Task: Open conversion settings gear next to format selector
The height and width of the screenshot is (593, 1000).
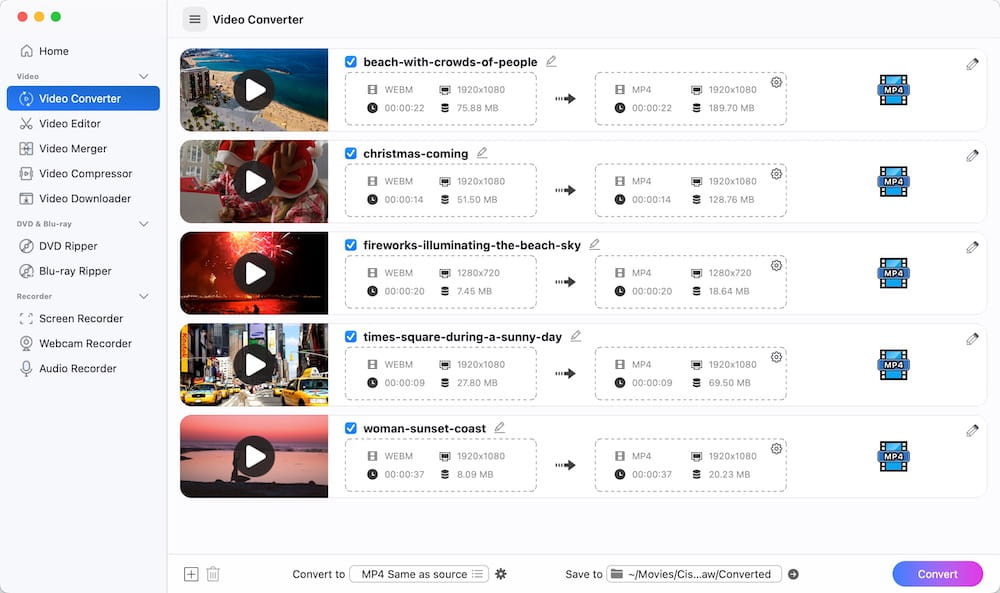Action: click(501, 574)
